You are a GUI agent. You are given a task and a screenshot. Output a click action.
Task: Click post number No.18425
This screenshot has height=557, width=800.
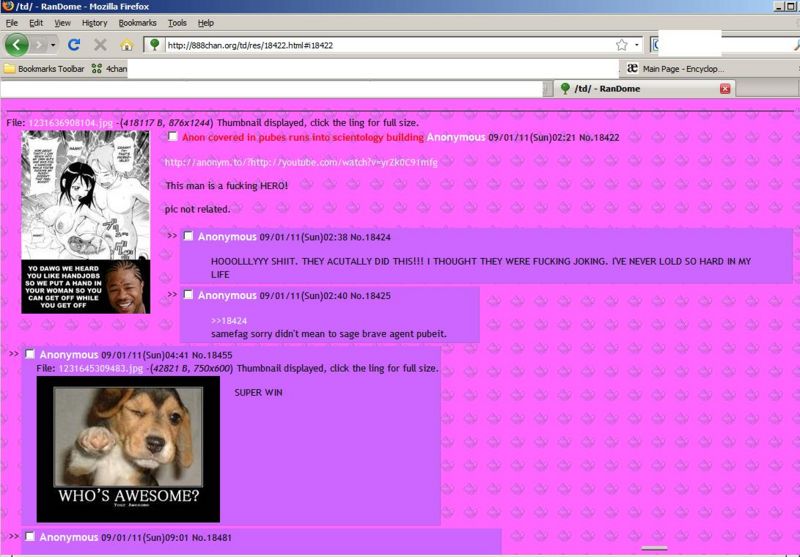[x=370, y=296]
